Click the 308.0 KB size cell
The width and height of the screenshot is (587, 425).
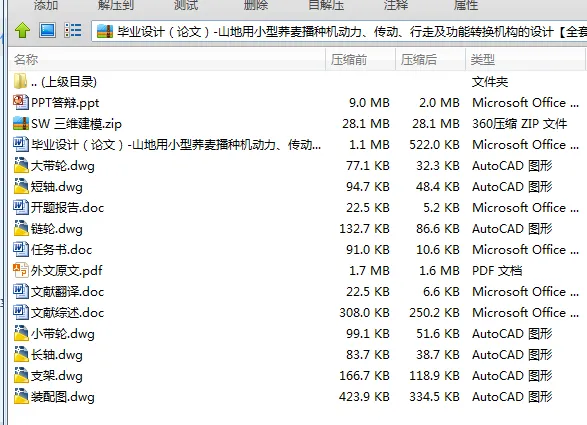364,312
